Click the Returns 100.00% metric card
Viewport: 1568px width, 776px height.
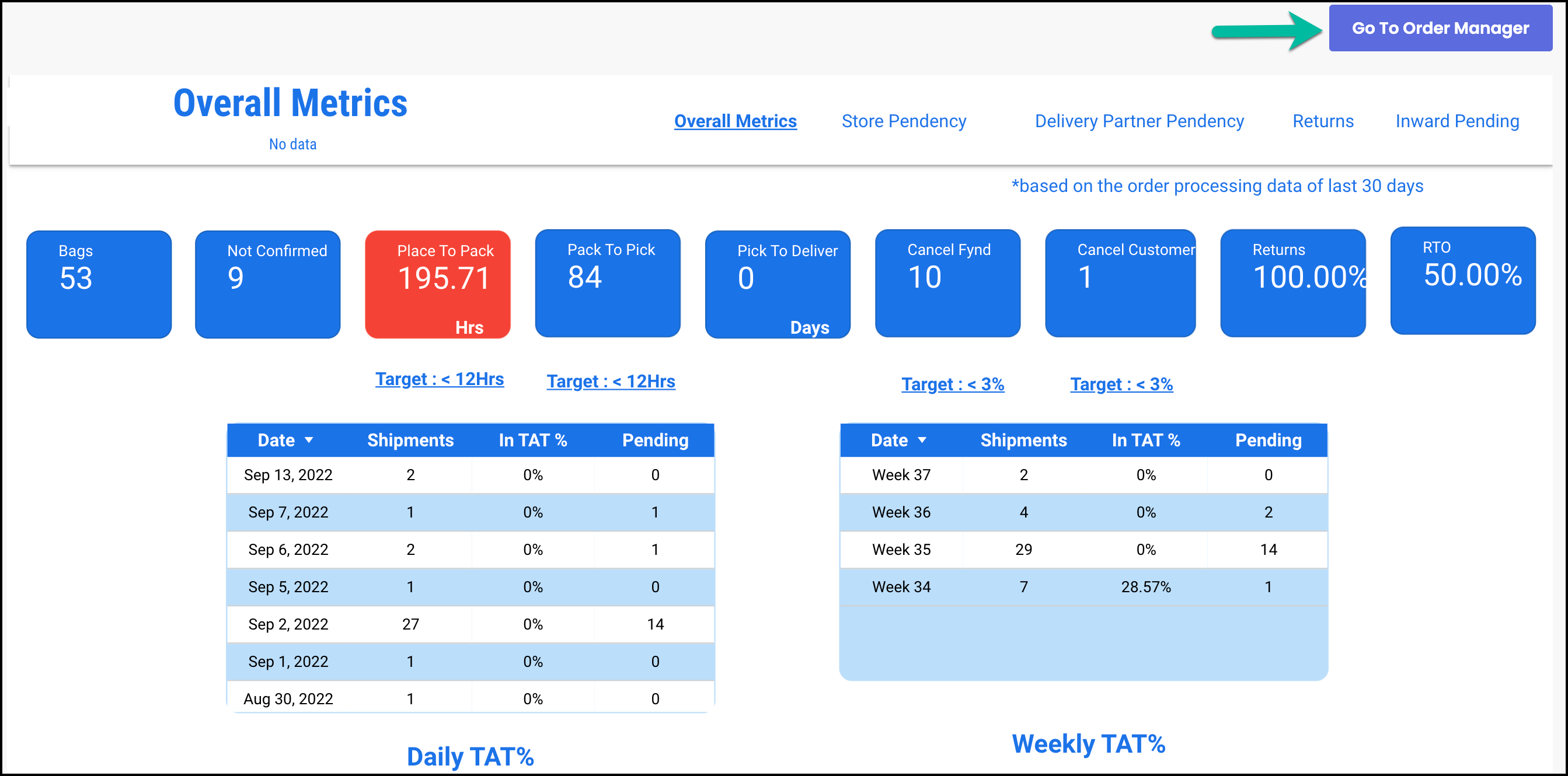[1293, 283]
